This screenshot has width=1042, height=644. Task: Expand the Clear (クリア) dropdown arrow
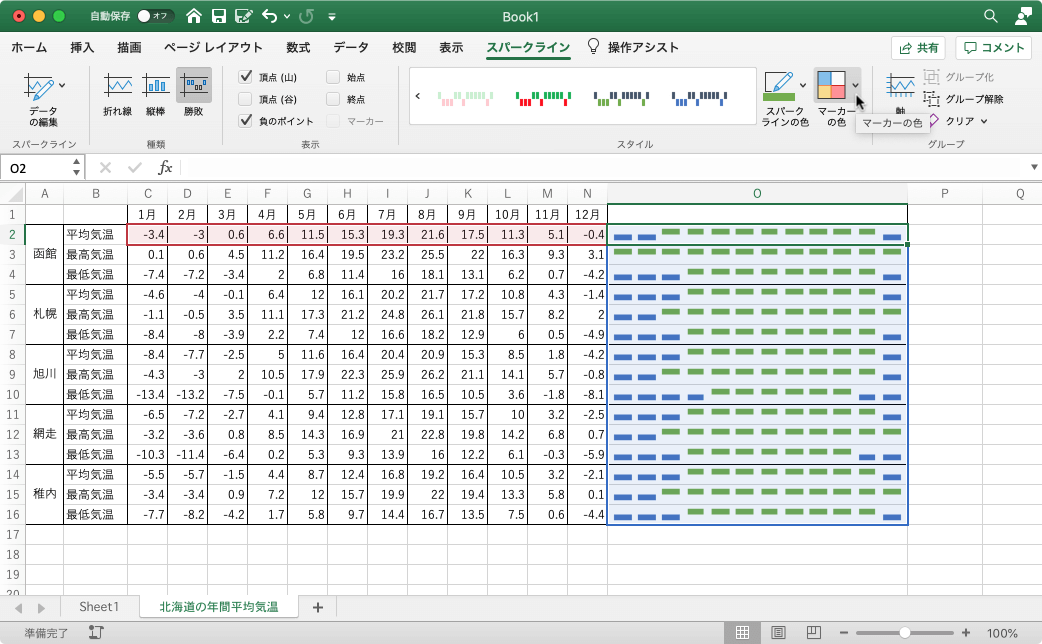coord(984,122)
